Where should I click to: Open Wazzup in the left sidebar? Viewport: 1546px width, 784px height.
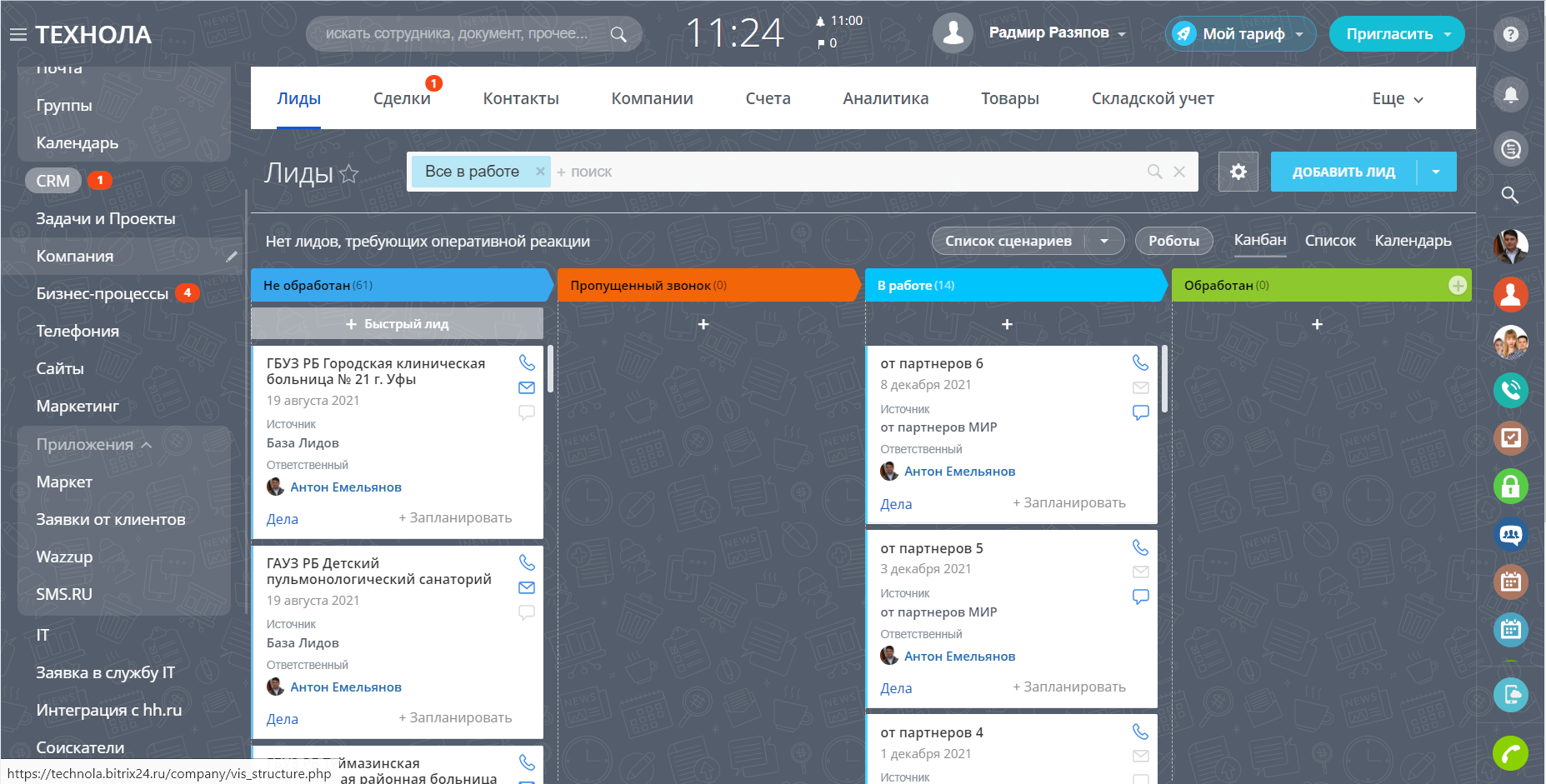pos(64,557)
